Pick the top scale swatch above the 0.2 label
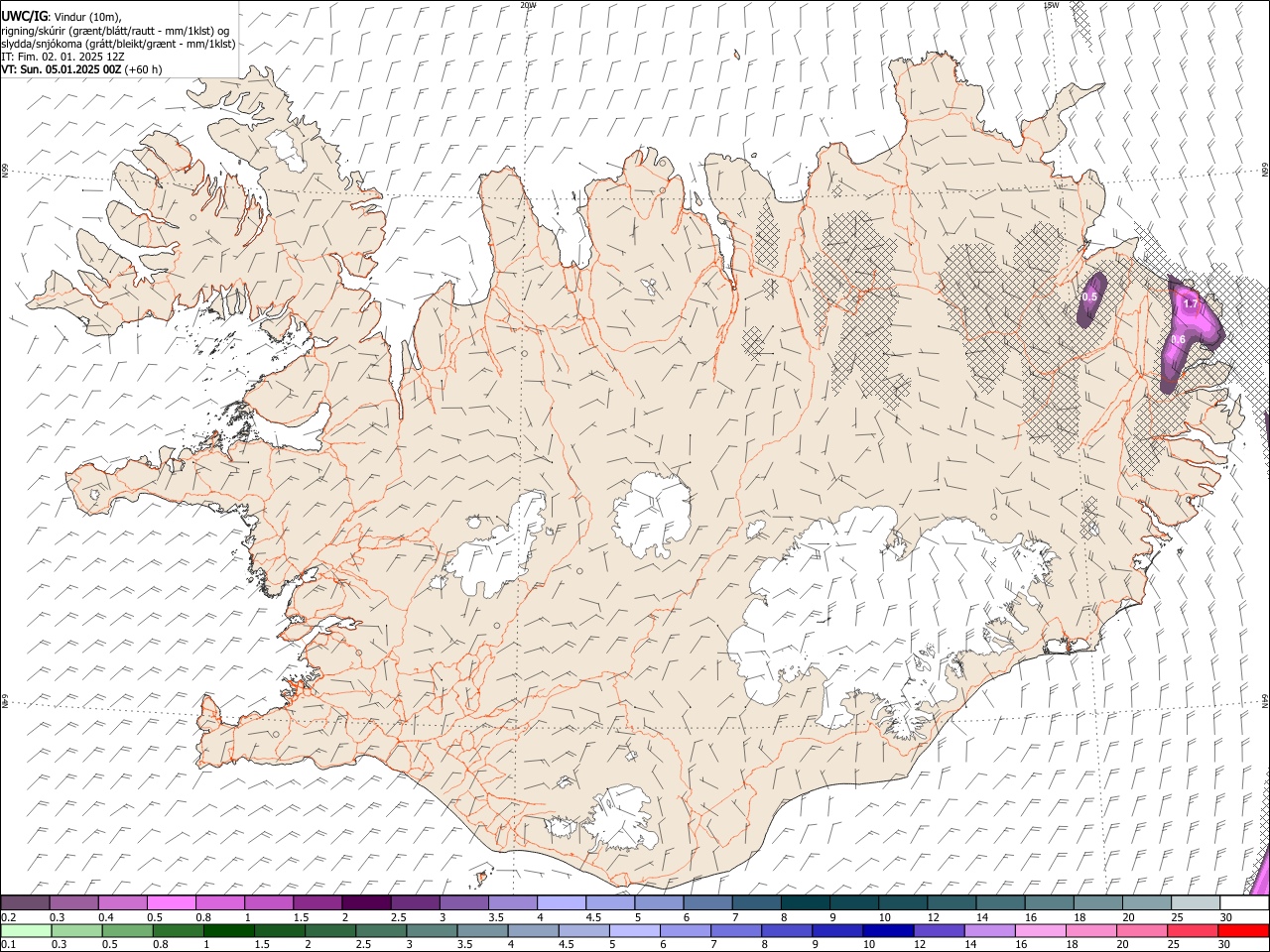 (25, 903)
